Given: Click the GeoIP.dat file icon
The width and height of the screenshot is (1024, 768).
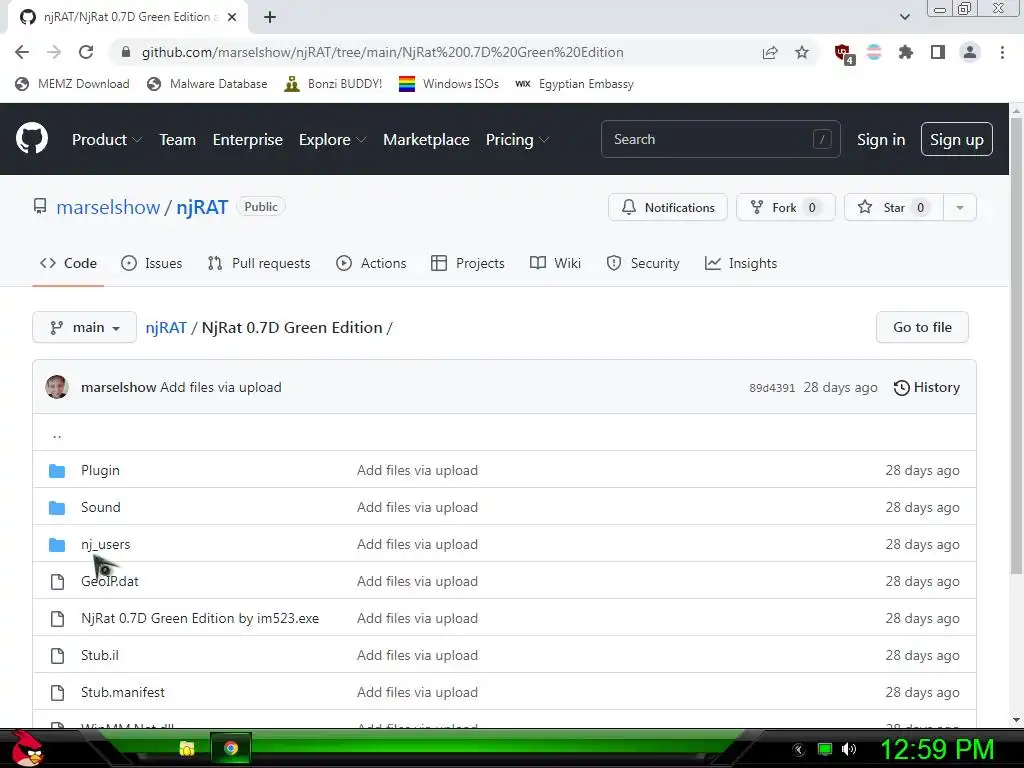Looking at the screenshot, I should tap(57, 582).
